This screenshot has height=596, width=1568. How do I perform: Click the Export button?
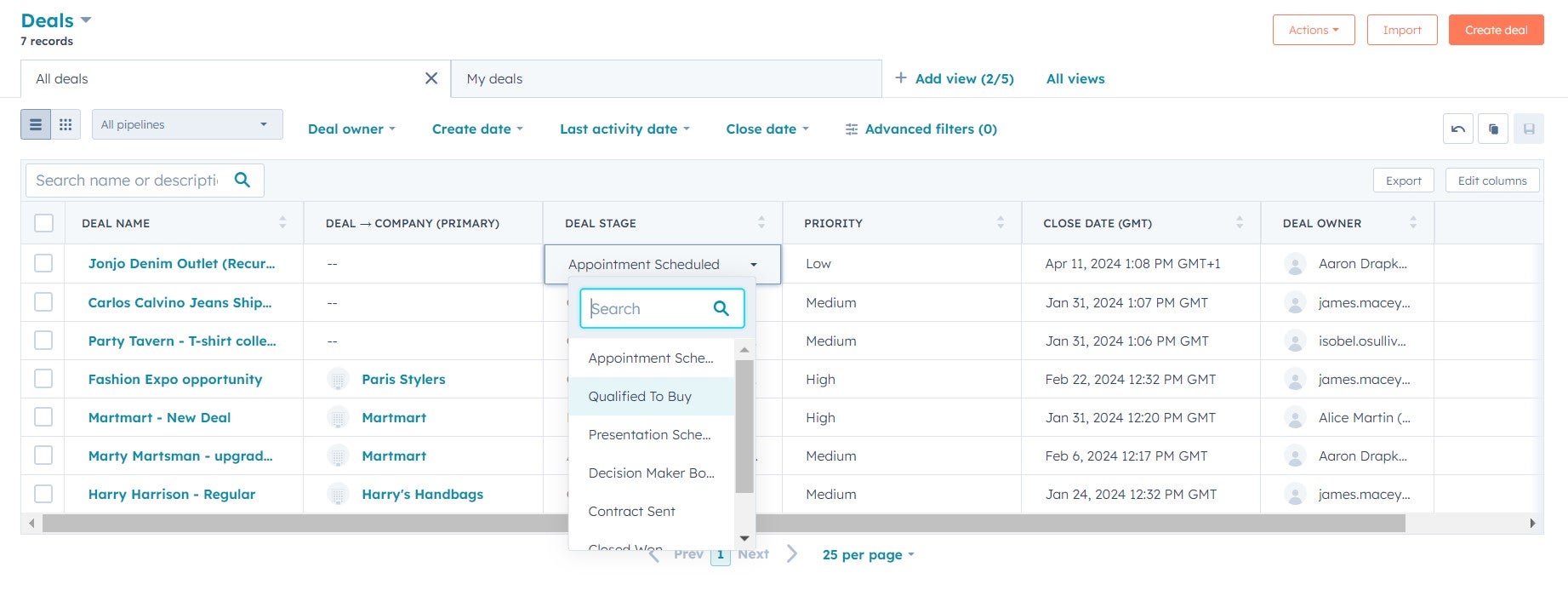[x=1404, y=181]
